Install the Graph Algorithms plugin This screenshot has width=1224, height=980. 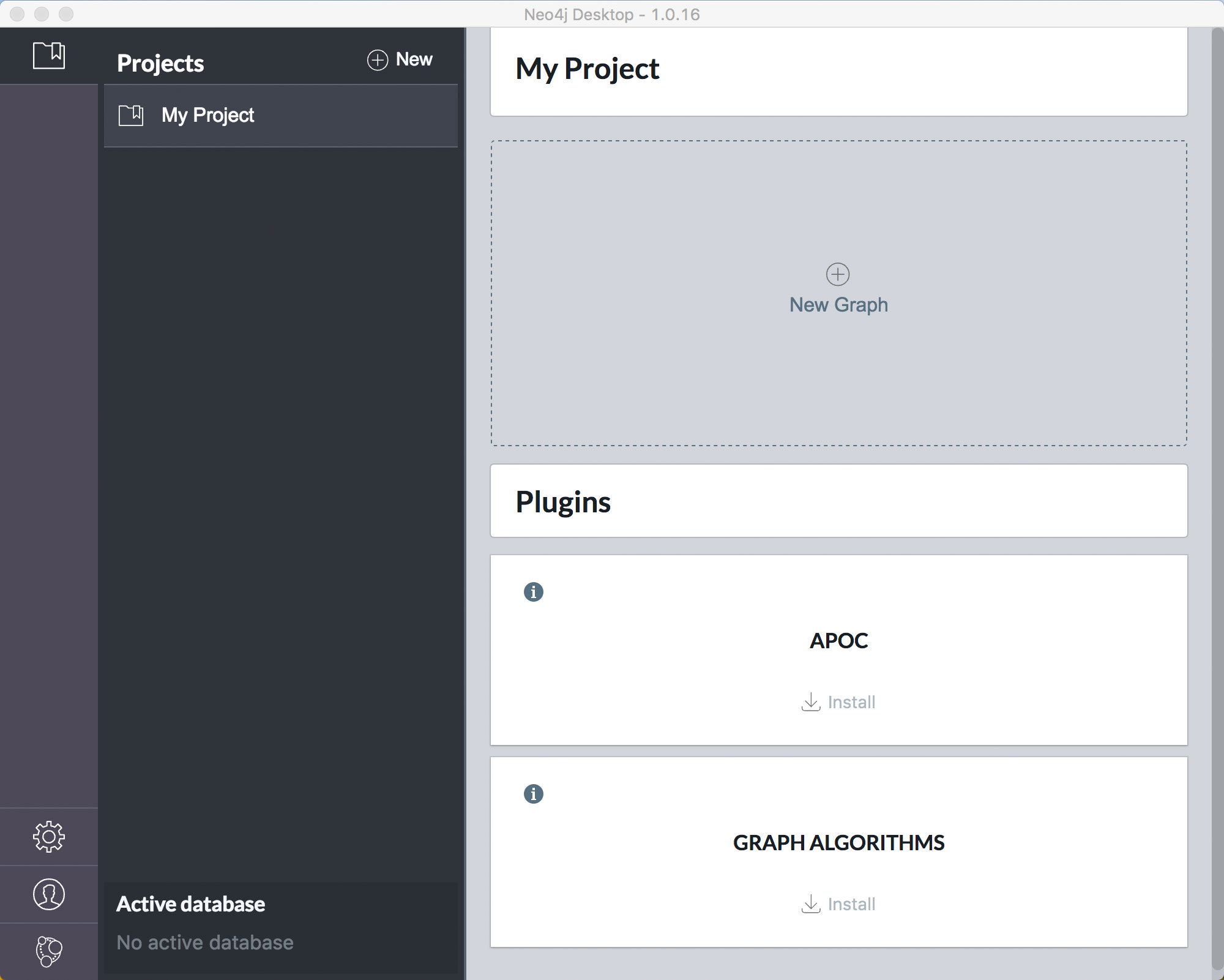point(838,904)
